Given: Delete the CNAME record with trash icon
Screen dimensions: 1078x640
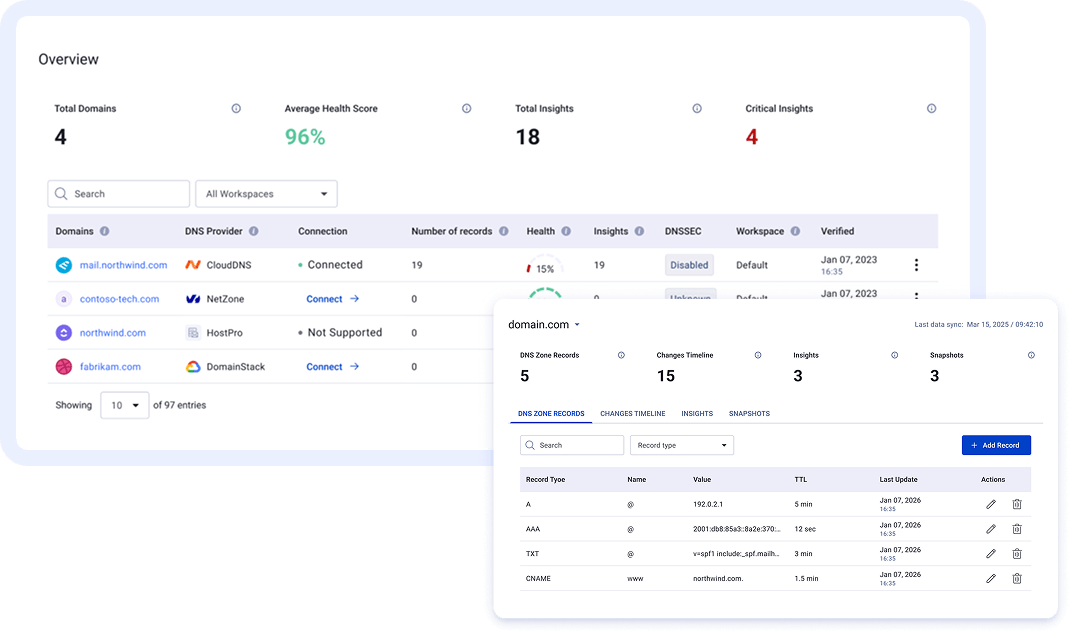Looking at the screenshot, I should (1017, 579).
